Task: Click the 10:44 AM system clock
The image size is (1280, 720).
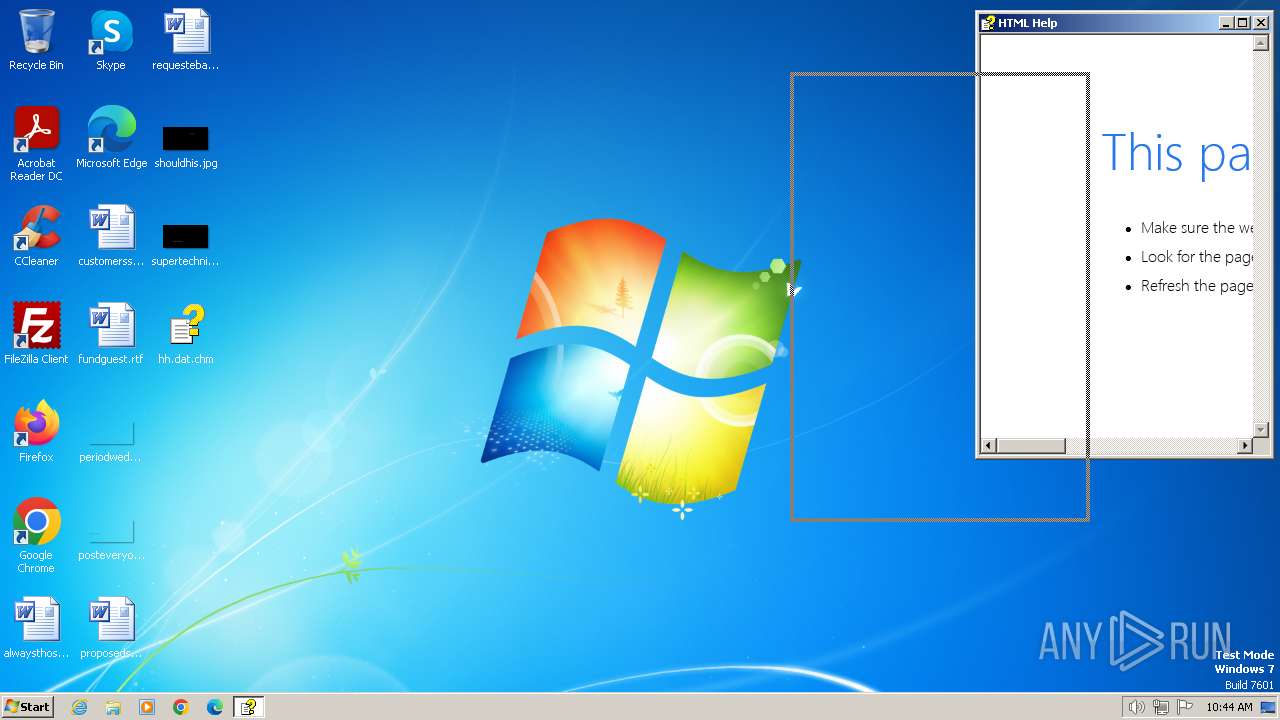Action: 1229,707
